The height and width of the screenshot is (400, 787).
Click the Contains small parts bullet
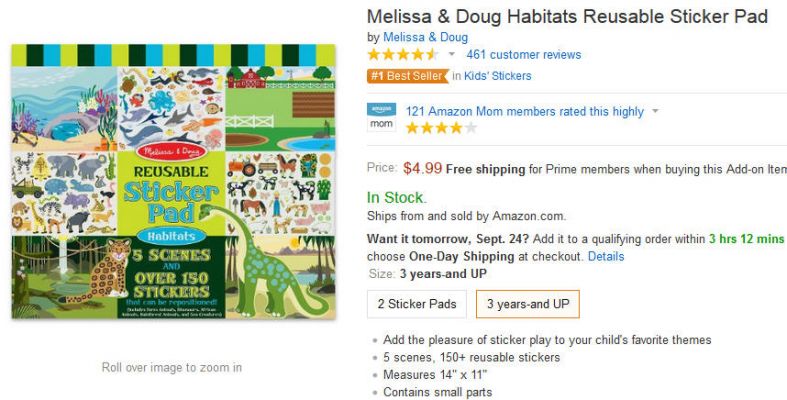click(x=437, y=392)
